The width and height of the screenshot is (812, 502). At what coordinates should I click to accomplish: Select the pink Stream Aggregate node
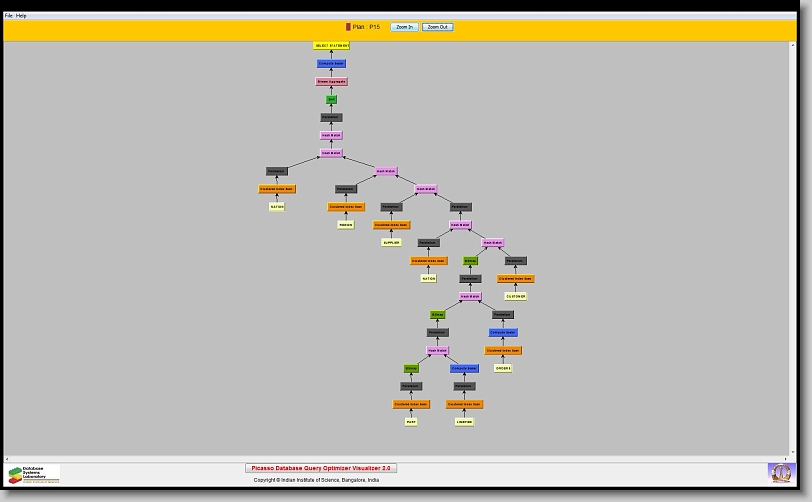click(x=332, y=81)
